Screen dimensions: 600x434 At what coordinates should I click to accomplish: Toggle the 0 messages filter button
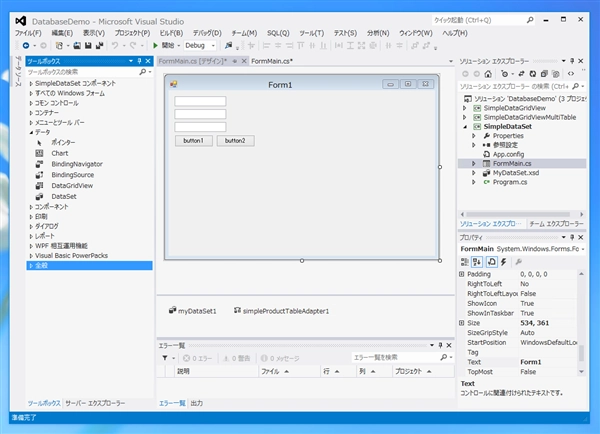280,358
